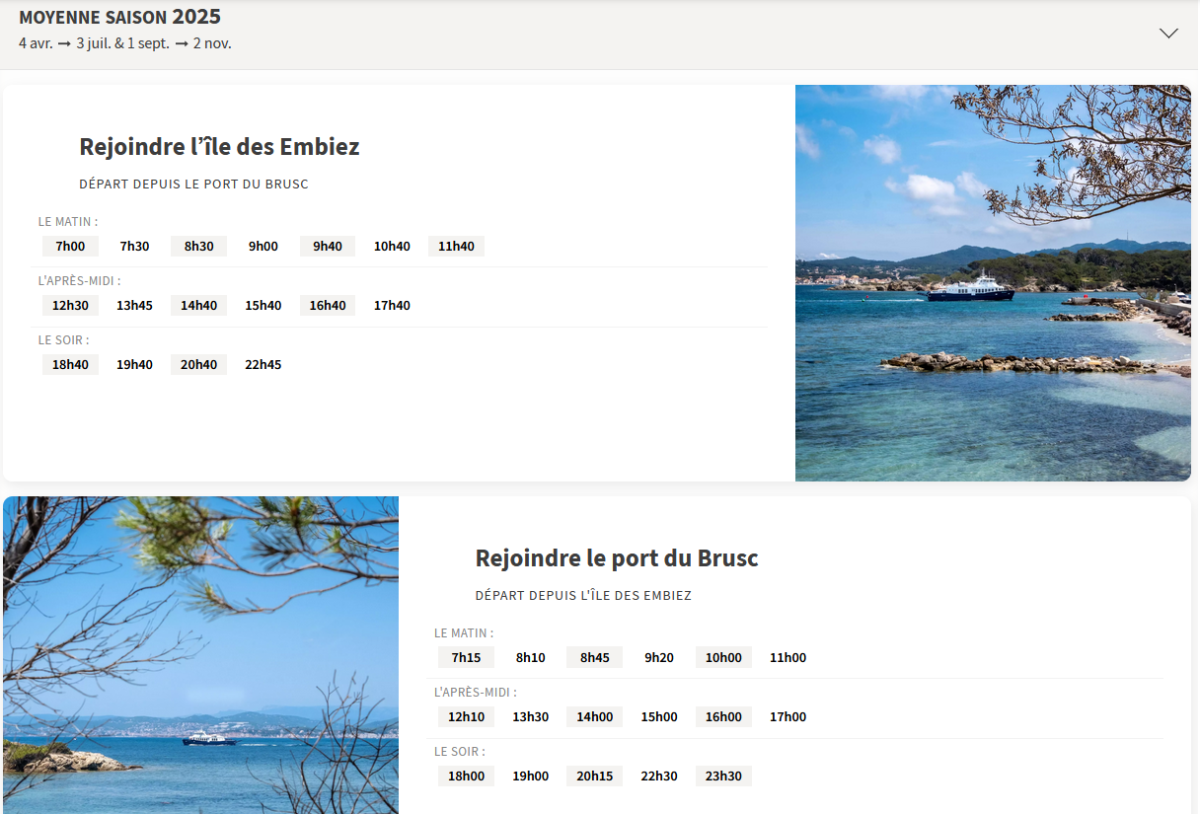Select the 14h40 departure time
This screenshot has width=1200, height=814.
199,305
